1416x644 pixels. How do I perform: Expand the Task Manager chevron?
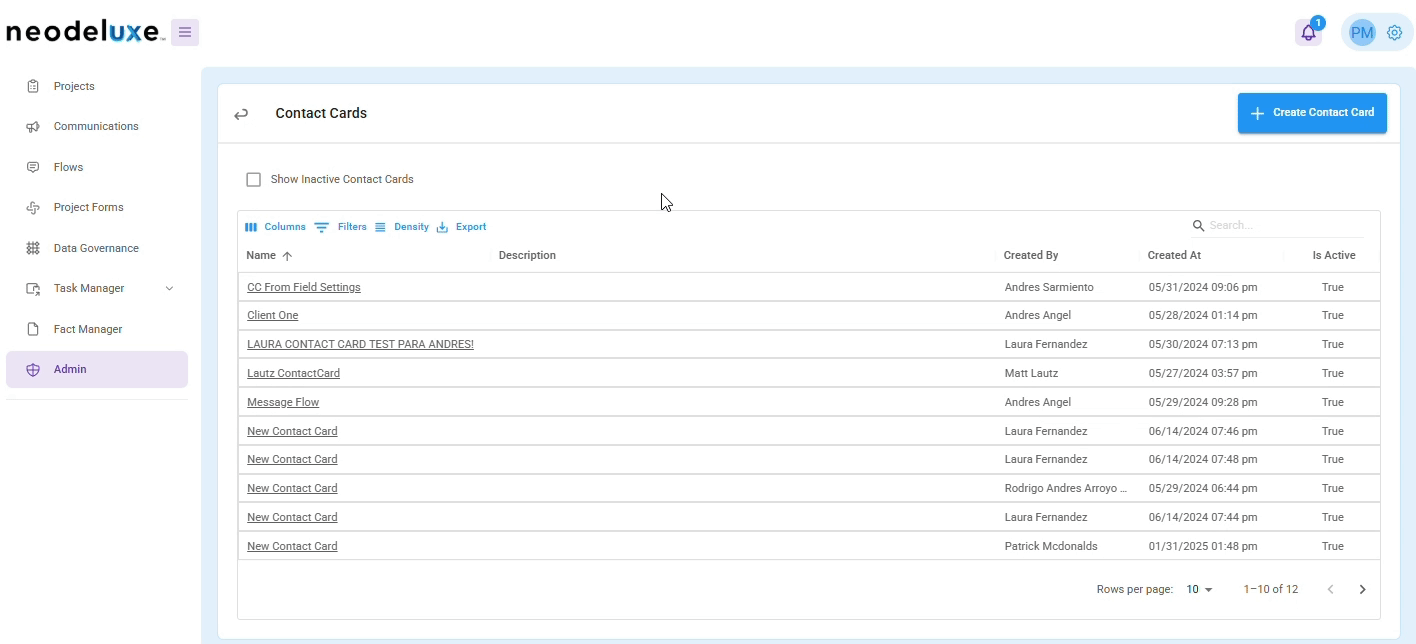pos(169,289)
